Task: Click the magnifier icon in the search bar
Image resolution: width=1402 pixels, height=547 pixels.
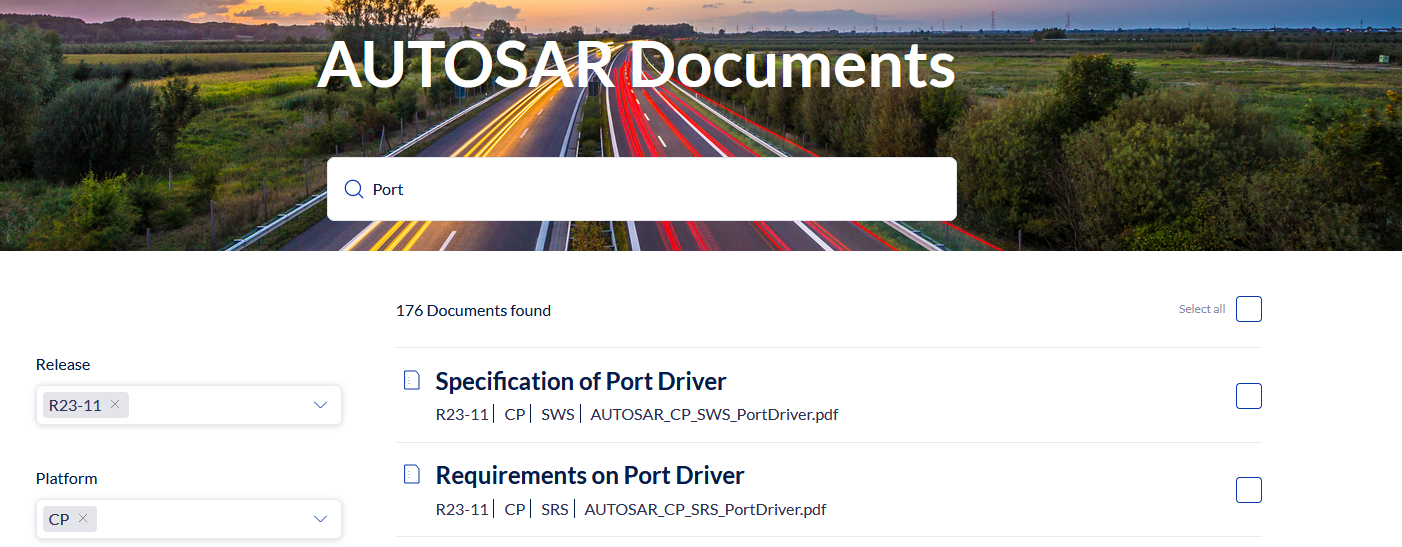Action: click(353, 190)
